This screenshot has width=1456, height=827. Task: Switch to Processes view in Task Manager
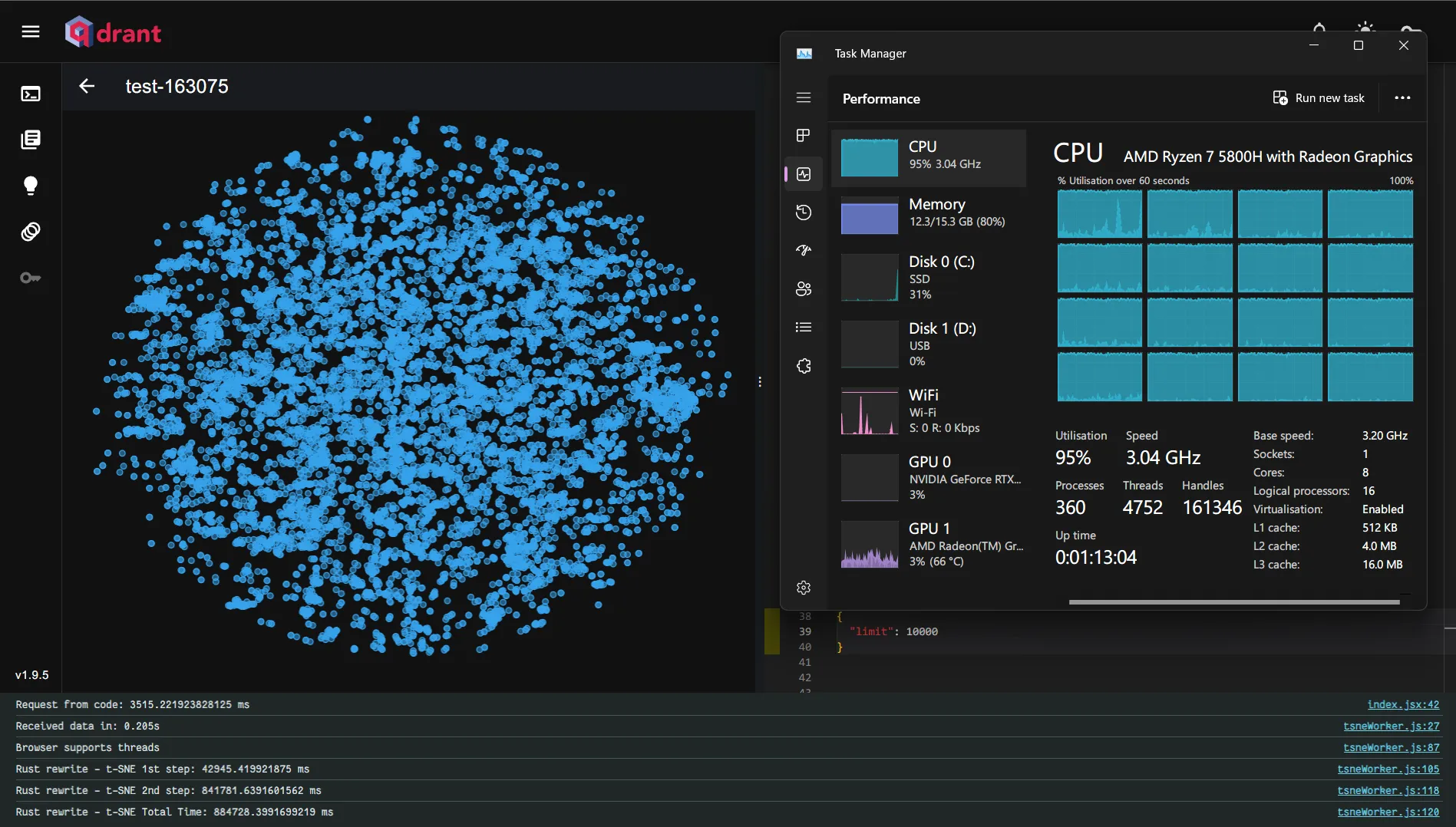click(x=803, y=135)
